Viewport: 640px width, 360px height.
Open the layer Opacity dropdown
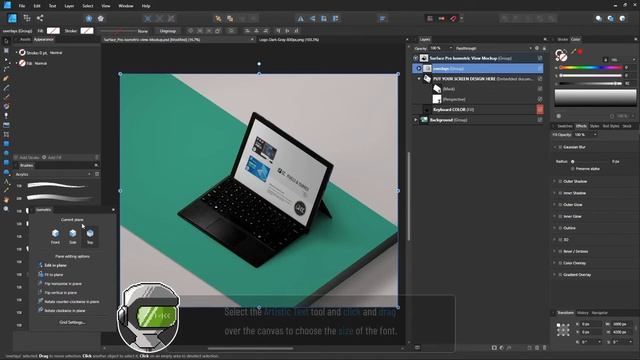click(x=450, y=48)
